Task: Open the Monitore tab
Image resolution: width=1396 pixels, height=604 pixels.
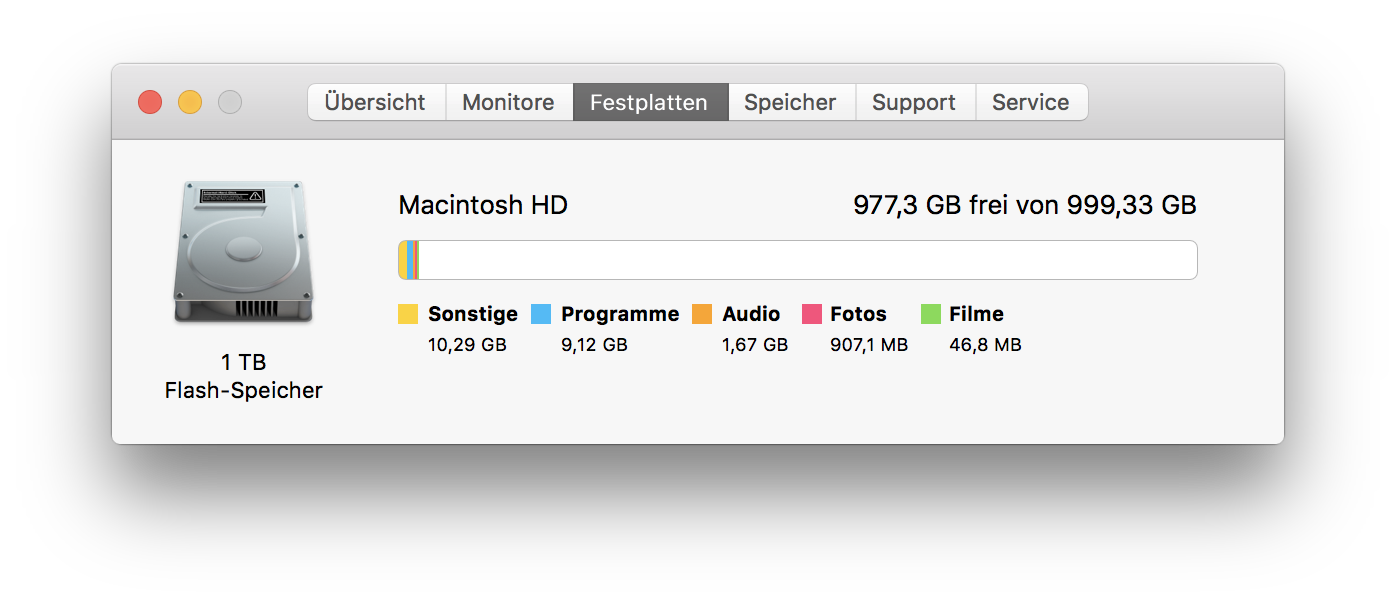Action: pyautogui.click(x=508, y=102)
